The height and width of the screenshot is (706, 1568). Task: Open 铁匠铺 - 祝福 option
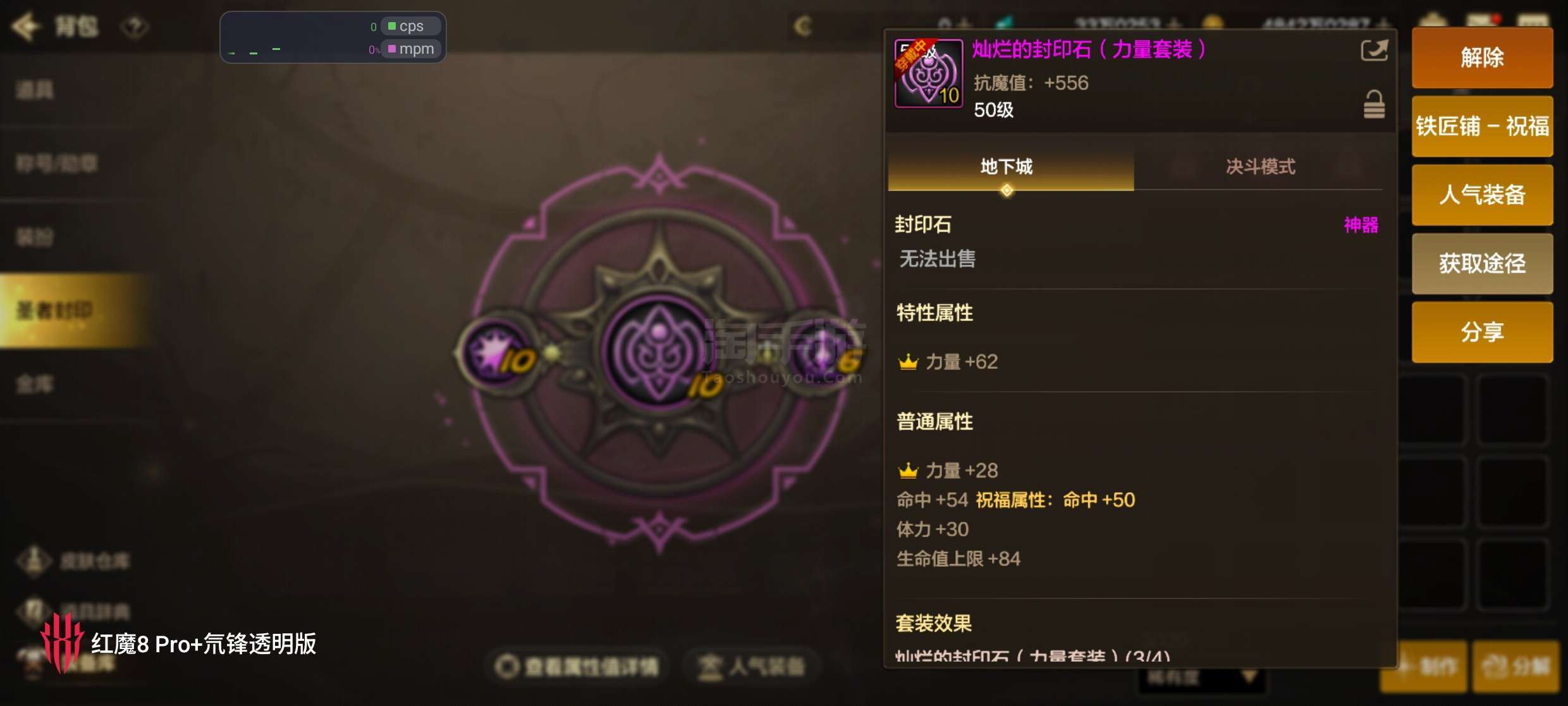pyautogui.click(x=1482, y=127)
